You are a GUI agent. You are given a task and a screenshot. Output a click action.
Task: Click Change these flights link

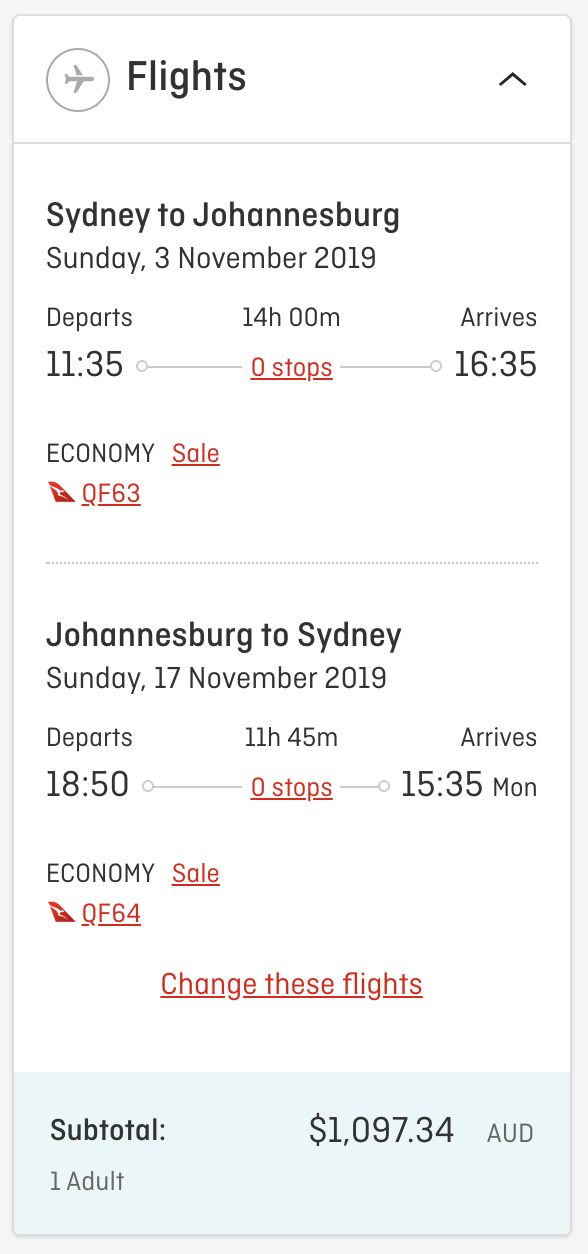click(x=292, y=985)
